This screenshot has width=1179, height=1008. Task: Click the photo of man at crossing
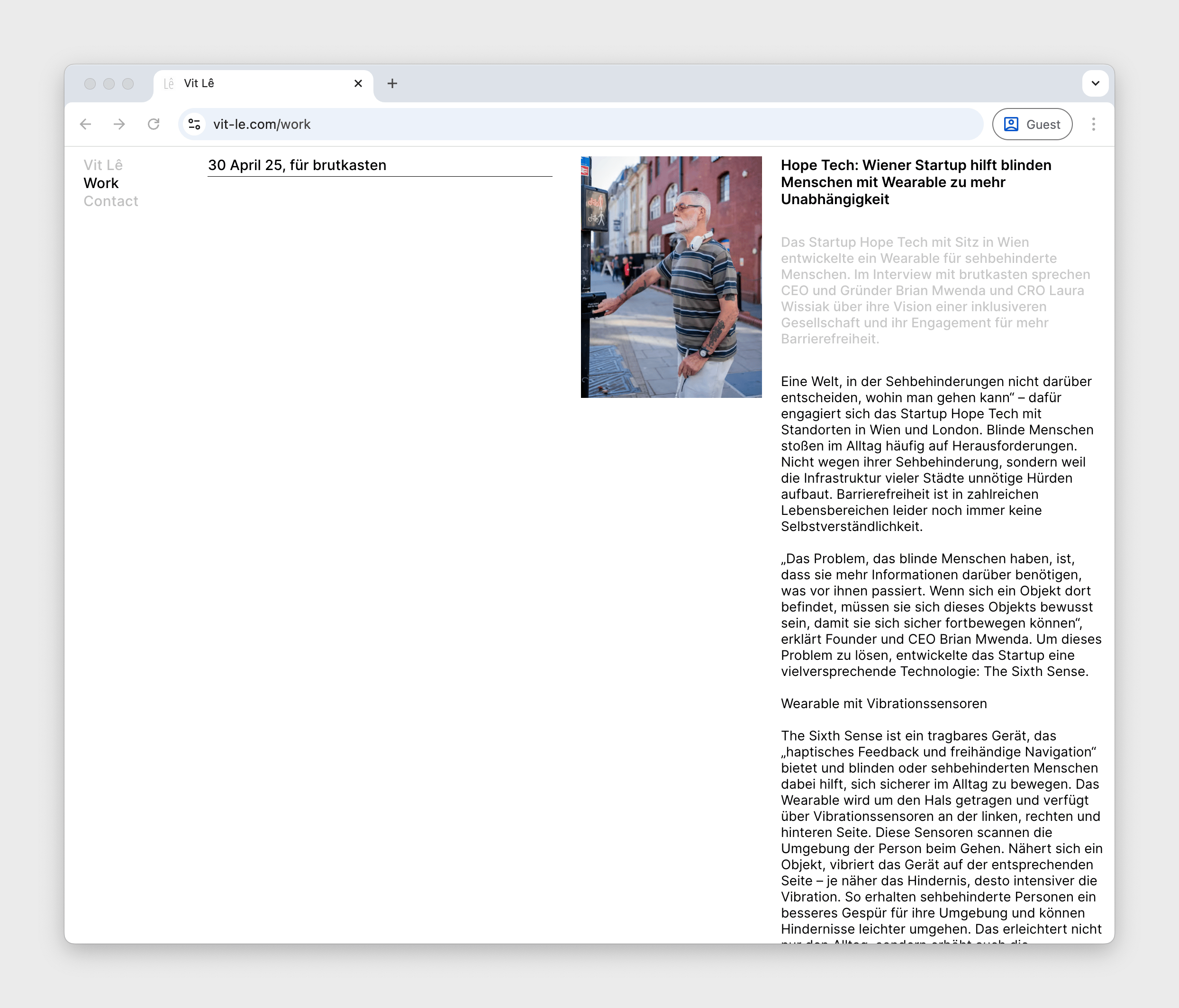click(x=671, y=277)
